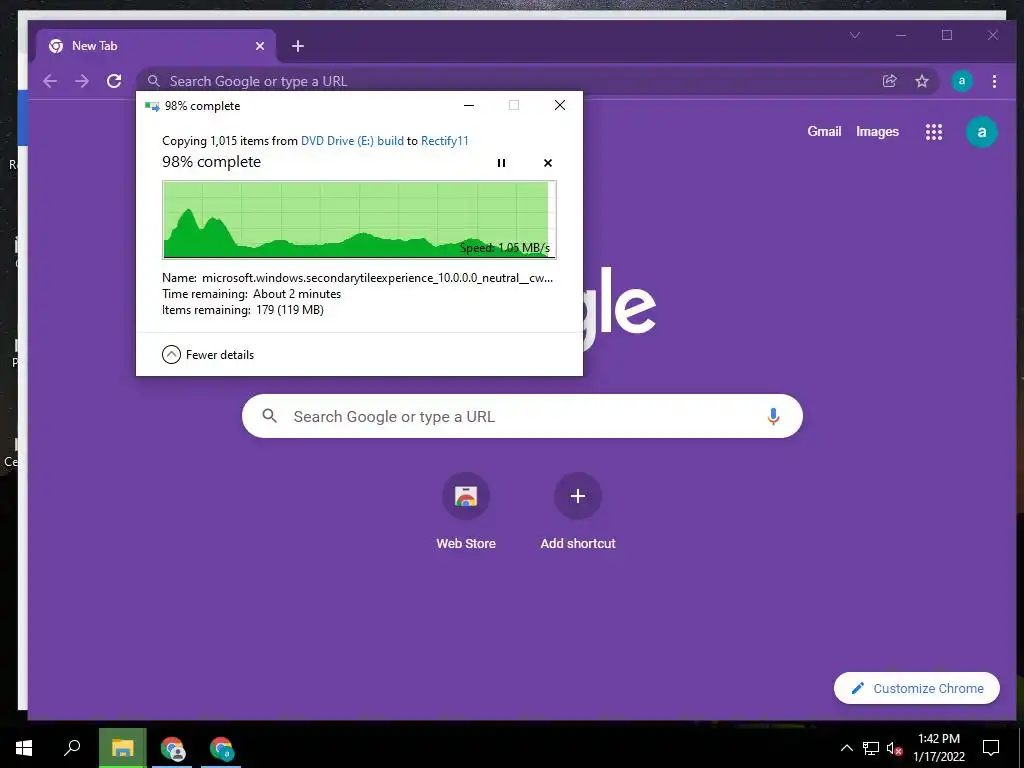Open the Web Store shortcut
1024x768 pixels.
466,512
